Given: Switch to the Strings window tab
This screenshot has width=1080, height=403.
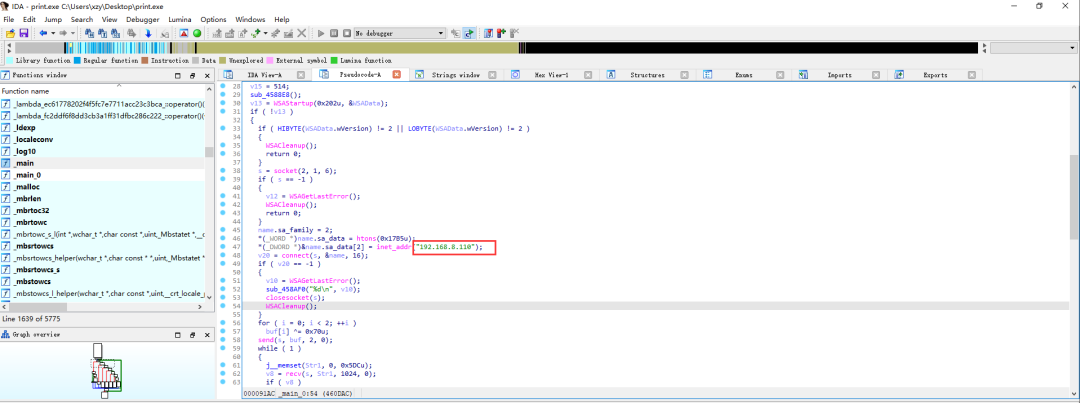Looking at the screenshot, I should coord(455,75).
